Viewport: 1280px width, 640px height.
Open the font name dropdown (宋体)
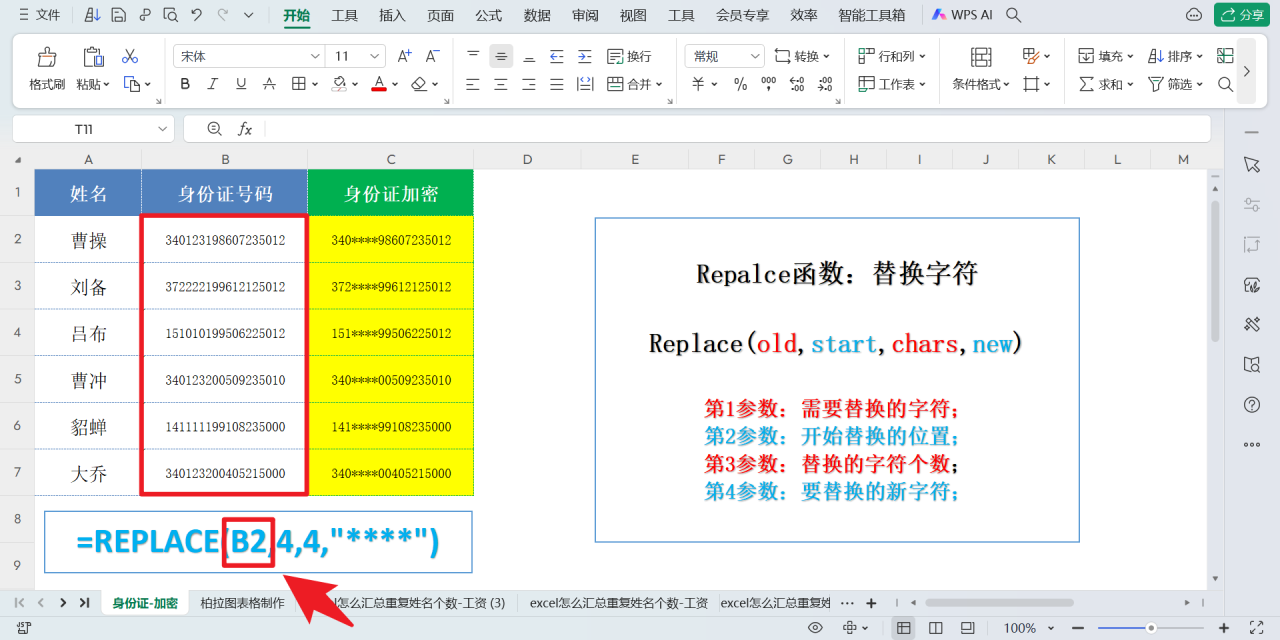315,57
